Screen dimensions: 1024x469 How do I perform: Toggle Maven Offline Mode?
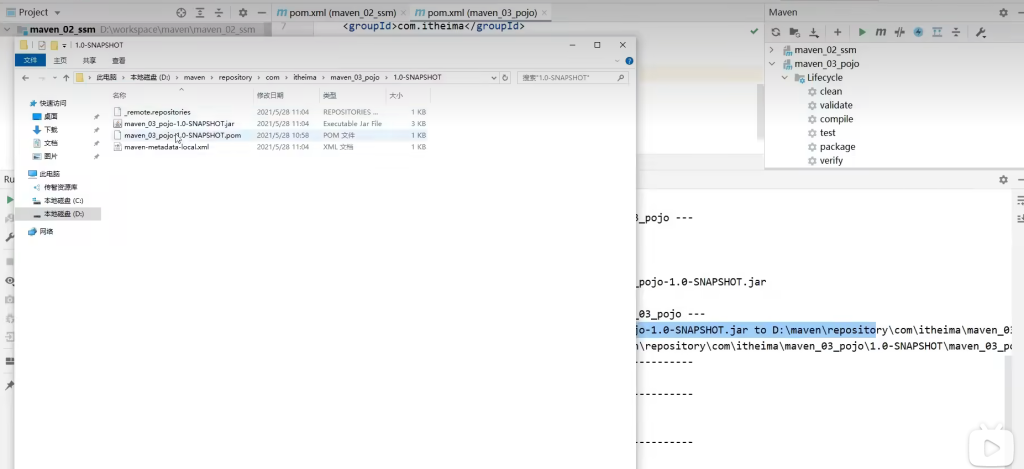[899, 32]
